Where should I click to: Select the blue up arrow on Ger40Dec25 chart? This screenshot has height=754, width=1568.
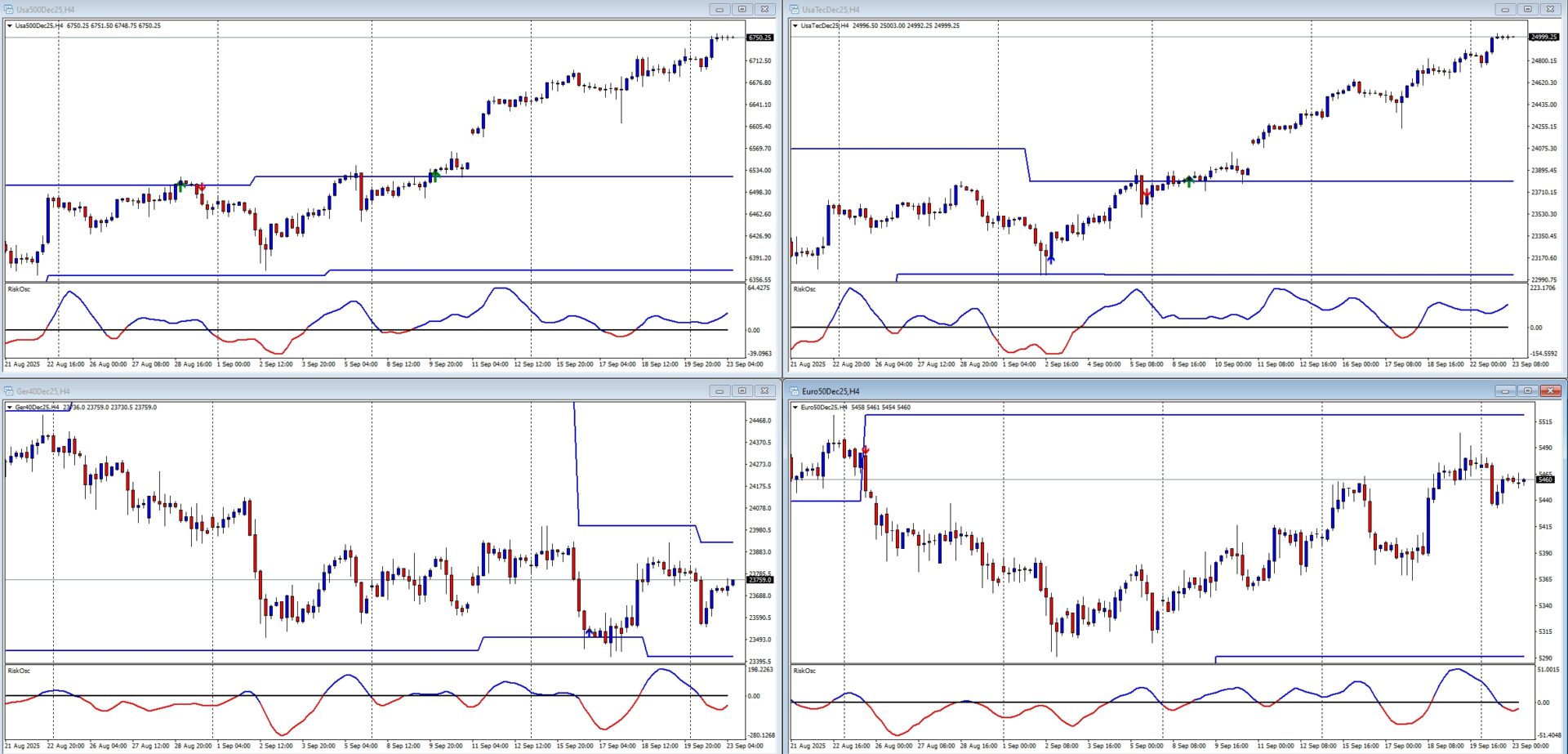(590, 631)
